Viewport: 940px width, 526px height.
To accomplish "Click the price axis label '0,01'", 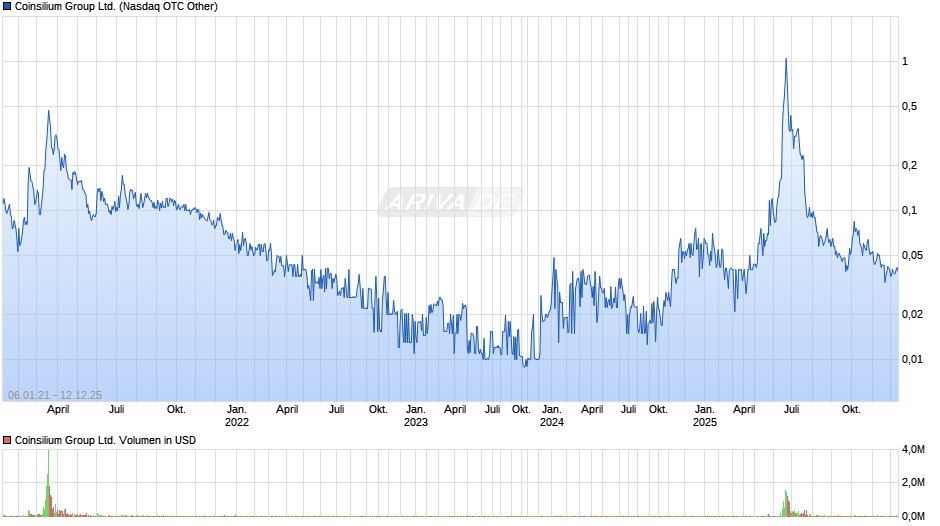I will point(912,359).
